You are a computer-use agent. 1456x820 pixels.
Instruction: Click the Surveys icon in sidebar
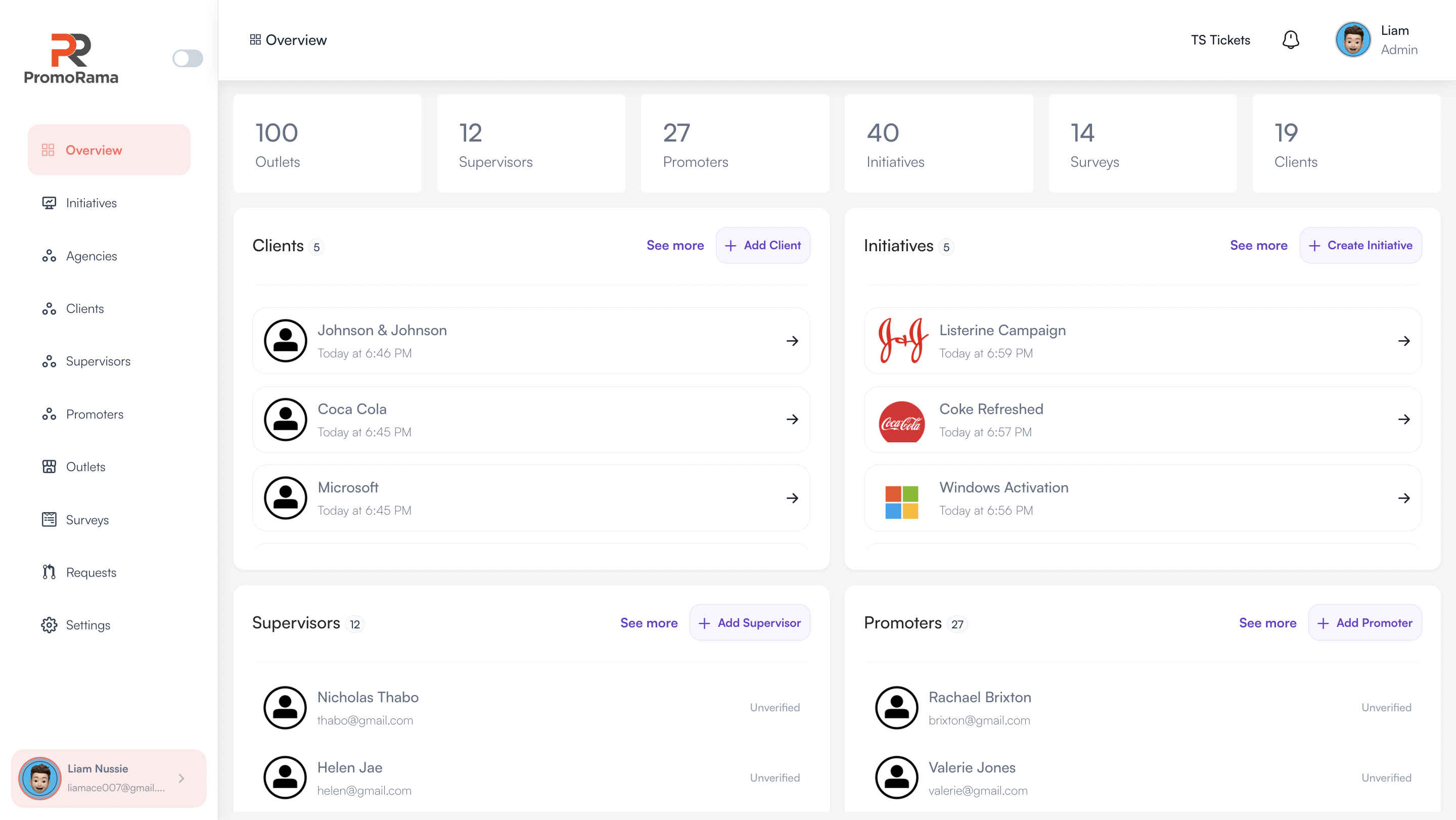point(49,519)
